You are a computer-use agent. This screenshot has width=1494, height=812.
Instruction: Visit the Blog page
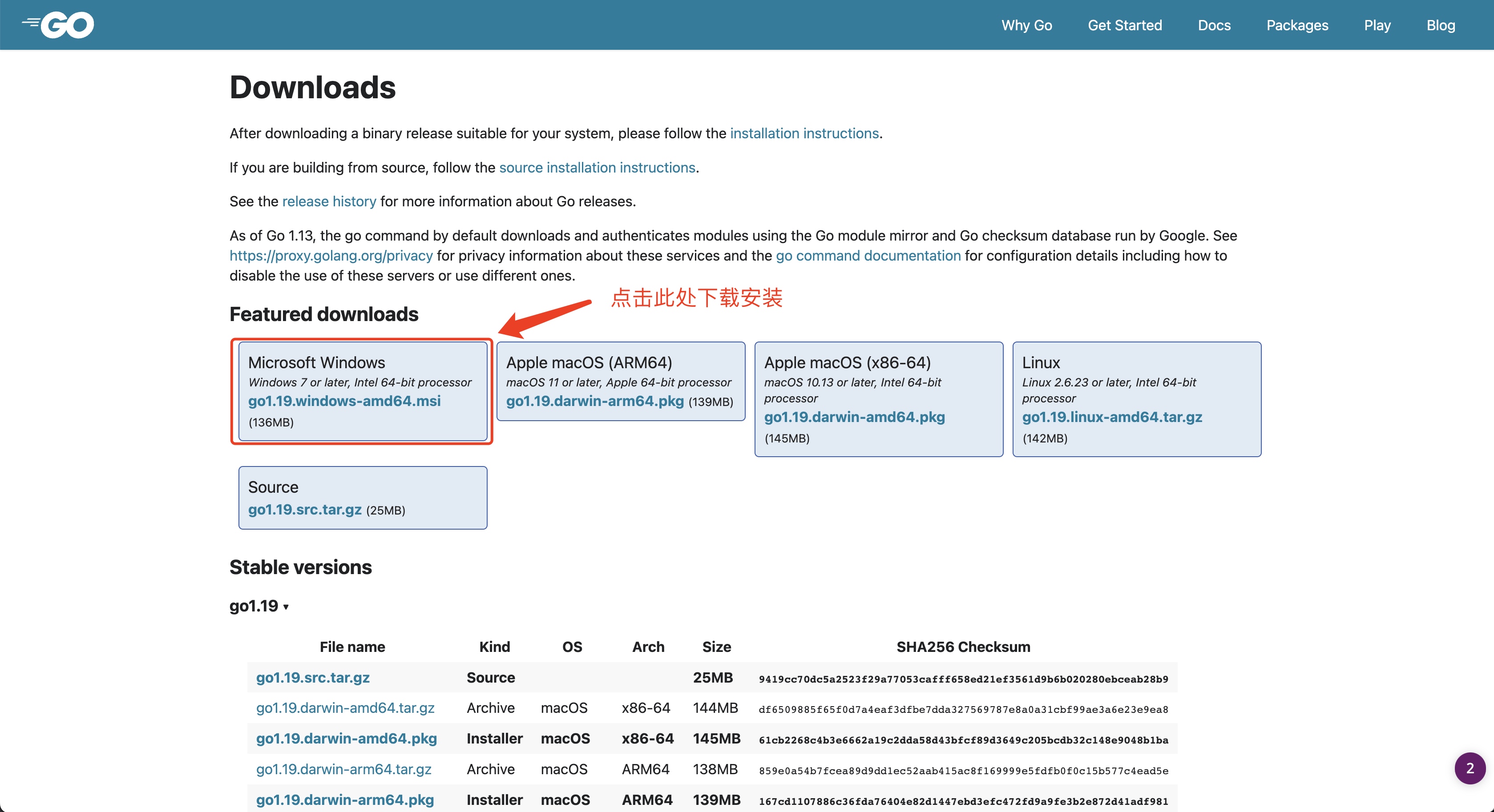click(1441, 25)
